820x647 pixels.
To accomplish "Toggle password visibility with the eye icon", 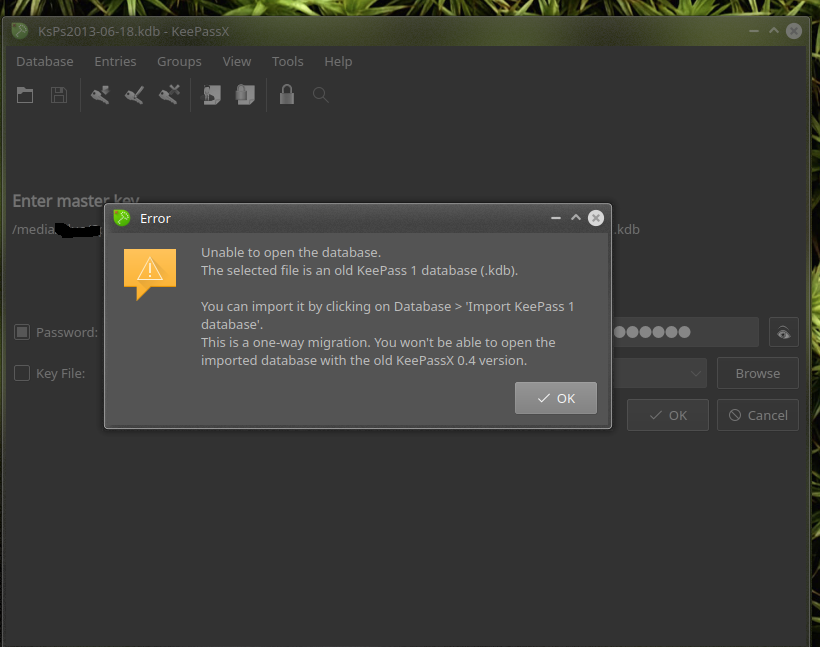I will click(783, 332).
